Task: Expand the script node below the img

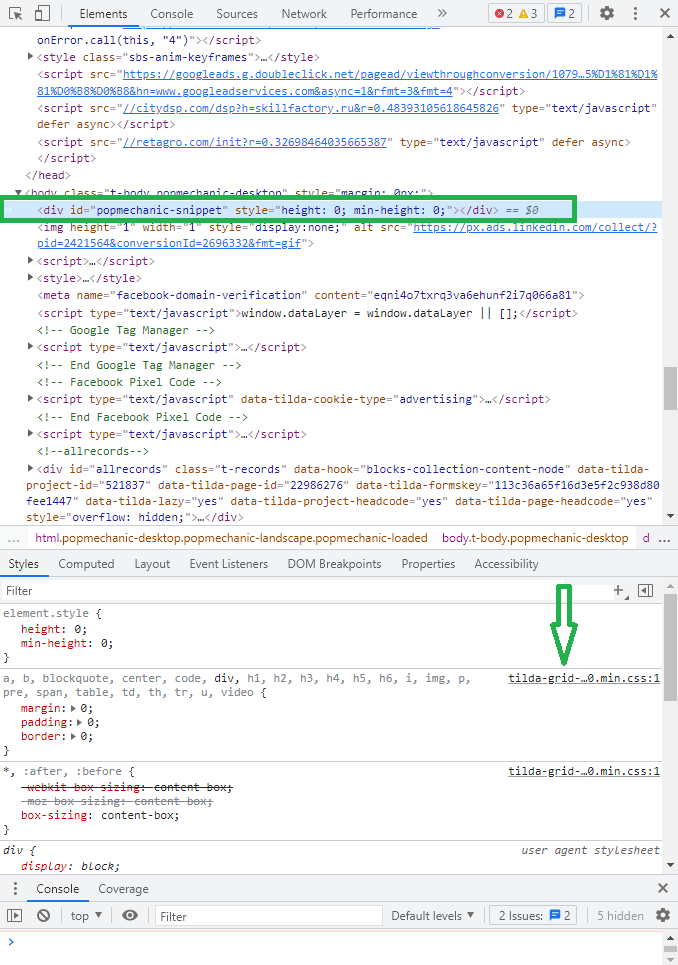Action: (x=30, y=260)
